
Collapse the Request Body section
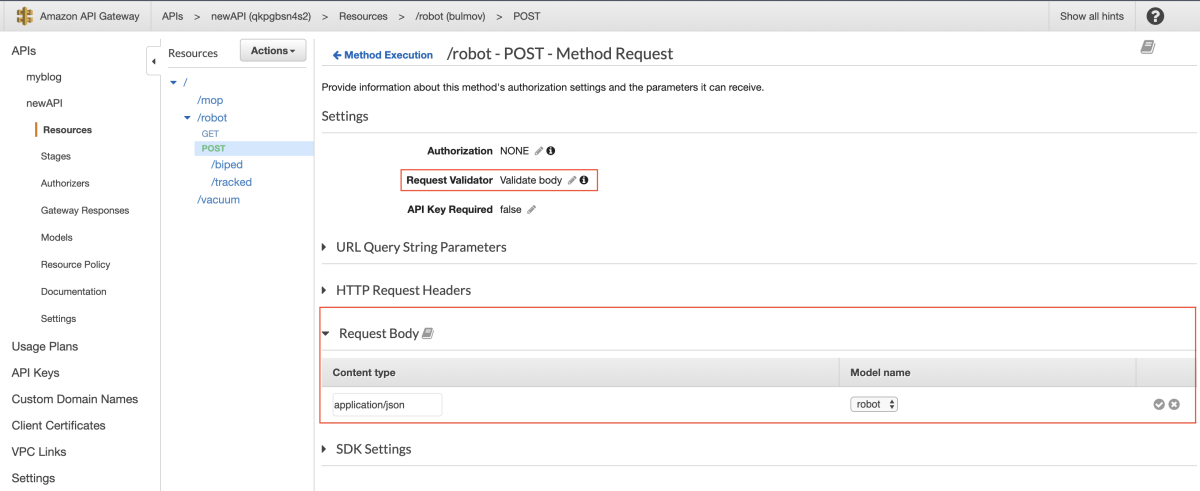coord(326,334)
